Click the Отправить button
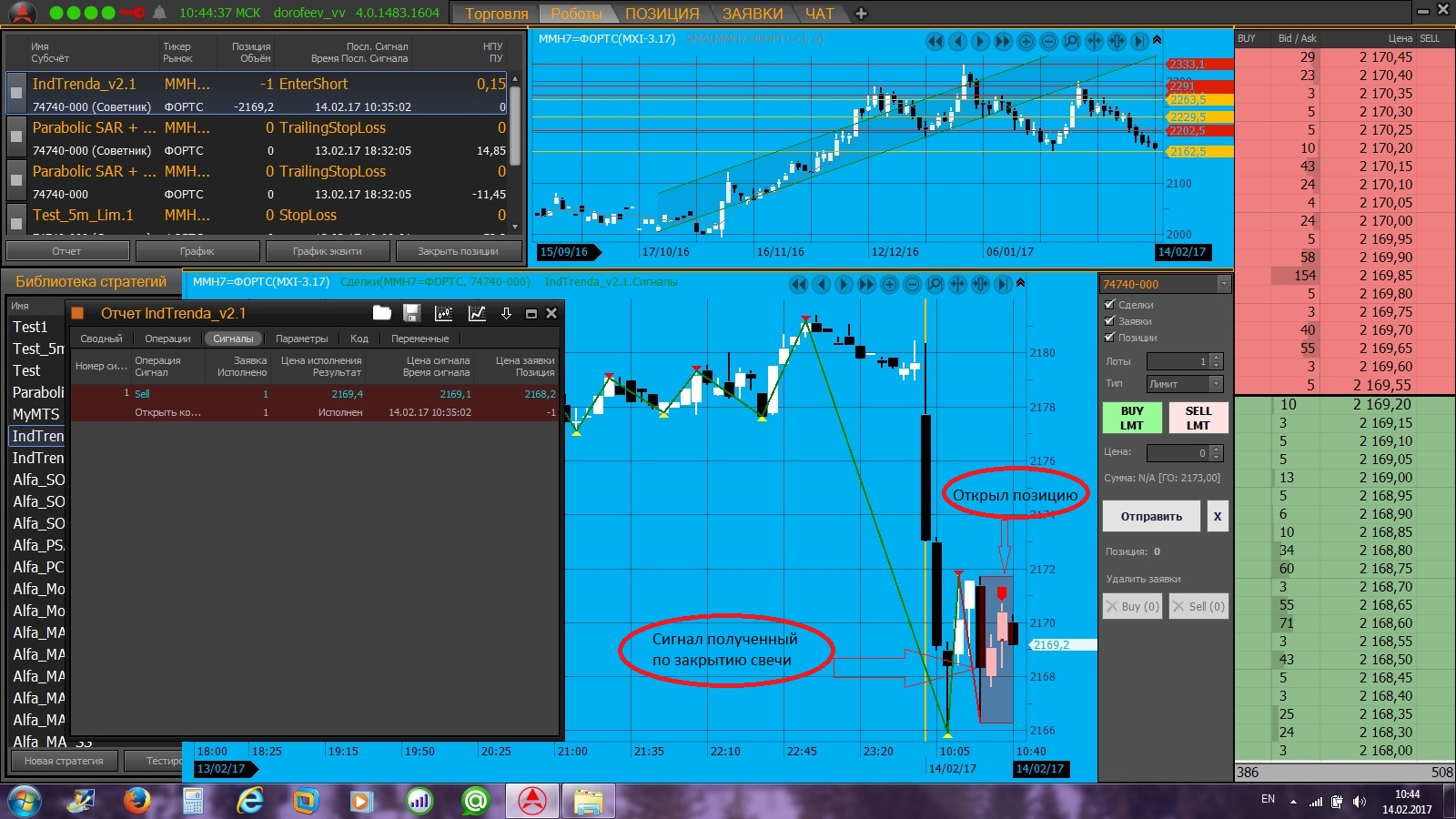Screen dimensions: 1456x819 [x=1151, y=516]
